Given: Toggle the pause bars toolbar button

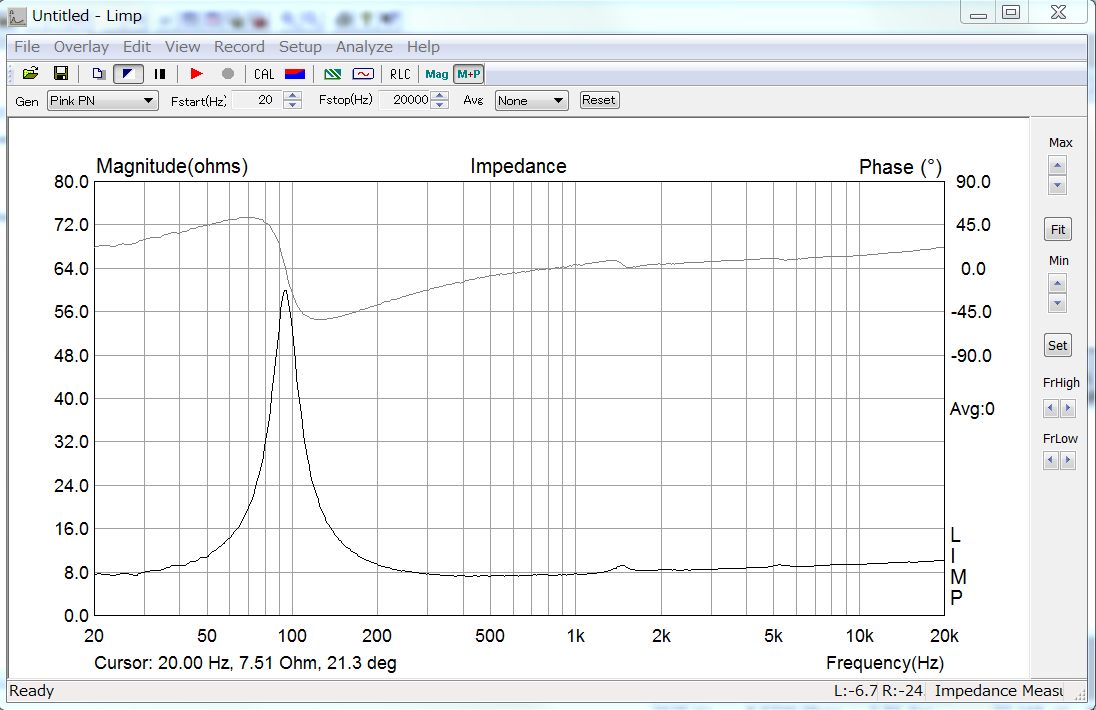Looking at the screenshot, I should pyautogui.click(x=159, y=73).
